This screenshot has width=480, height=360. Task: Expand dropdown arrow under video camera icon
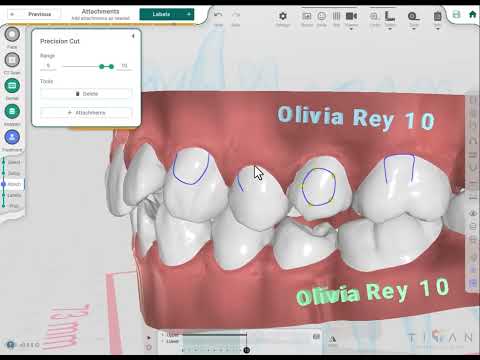click(x=351, y=29)
